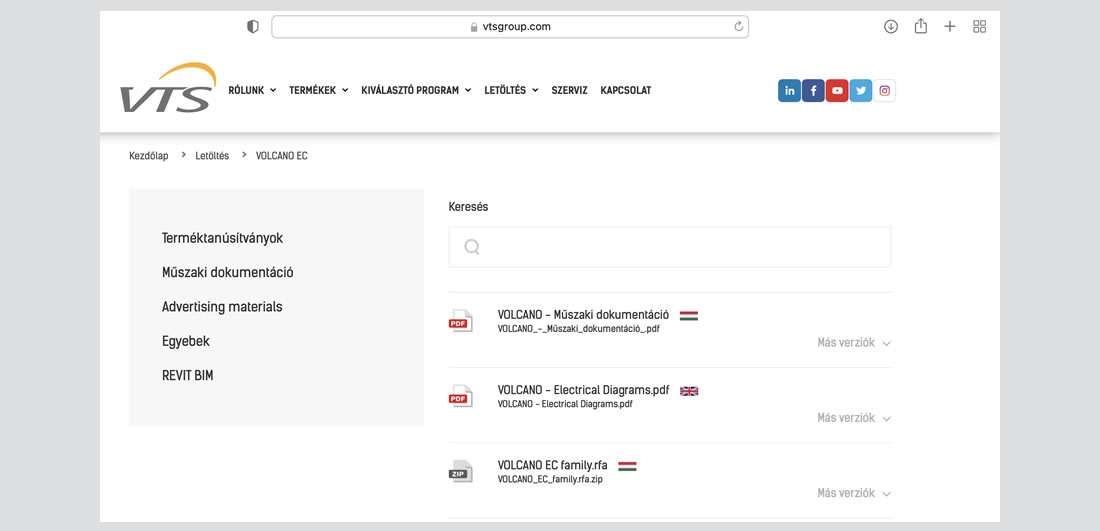This screenshot has width=1100, height=531.
Task: Open VOLCANO EC family.rfa title link
Action: coord(553,465)
